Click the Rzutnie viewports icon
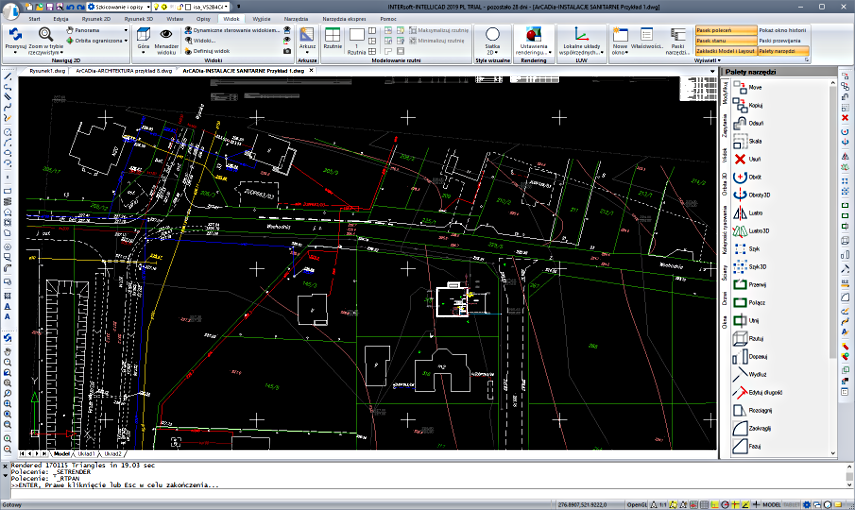 332,34
